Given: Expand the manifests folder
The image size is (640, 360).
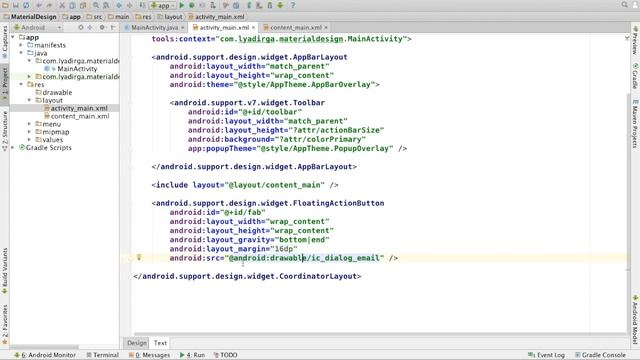Looking at the screenshot, I should click(x=21, y=45).
